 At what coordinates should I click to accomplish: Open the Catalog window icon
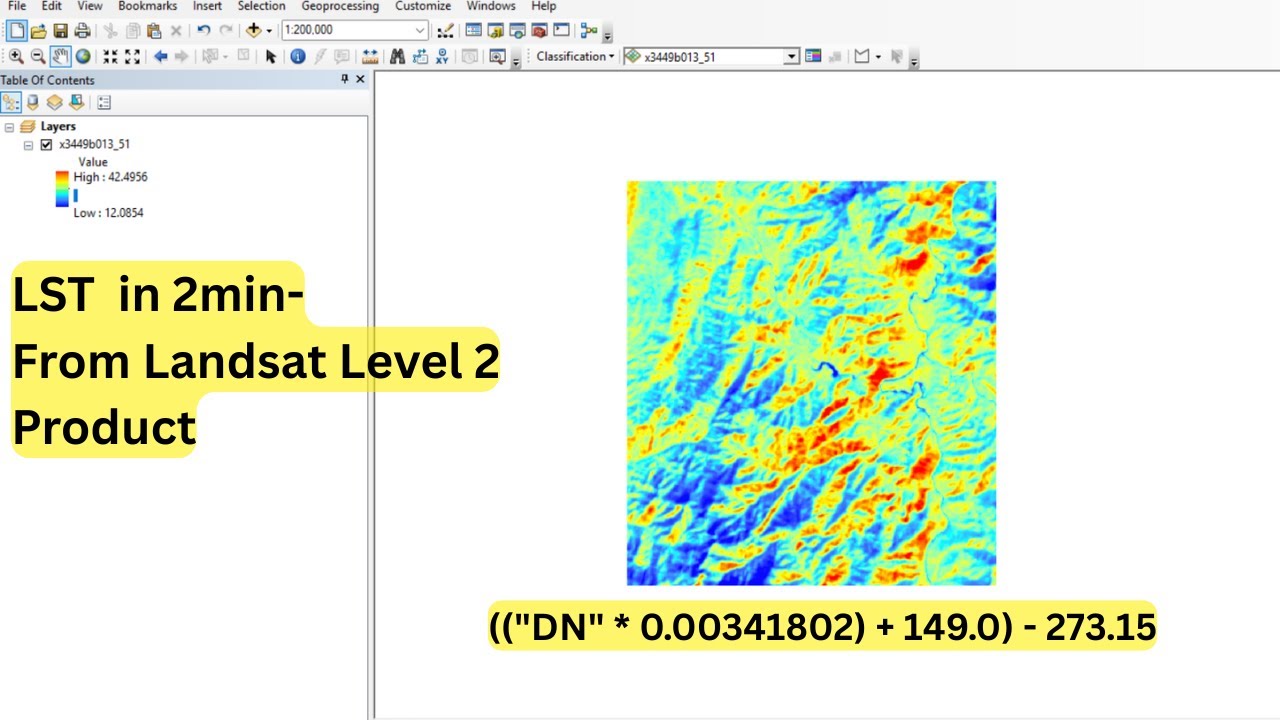pos(495,31)
